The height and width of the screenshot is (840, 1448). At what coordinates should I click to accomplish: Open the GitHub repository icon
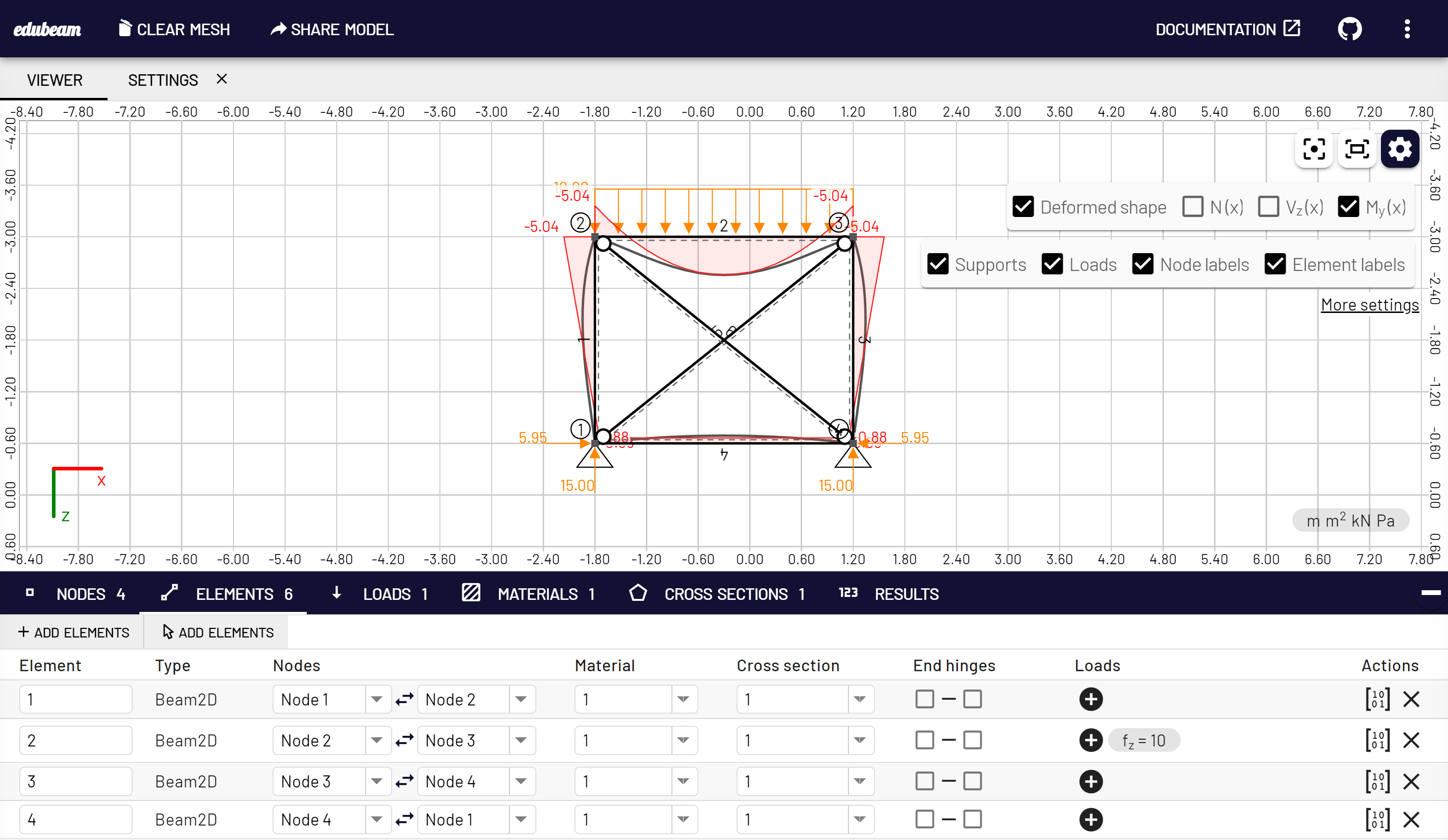(x=1349, y=29)
